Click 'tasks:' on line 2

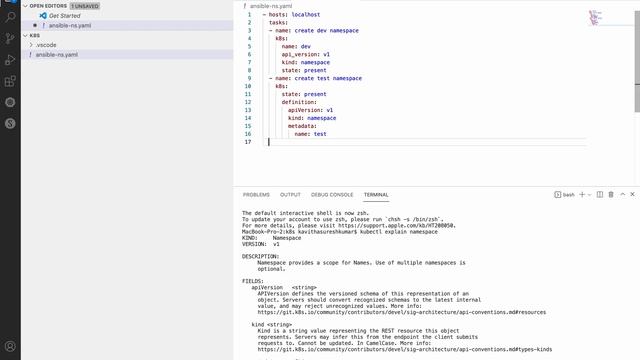[x=278, y=22]
